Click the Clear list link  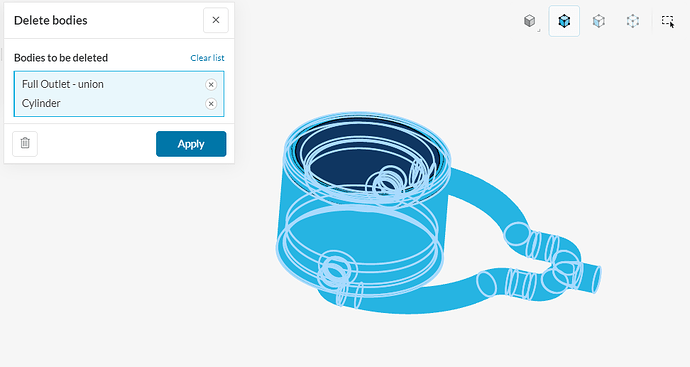207,58
